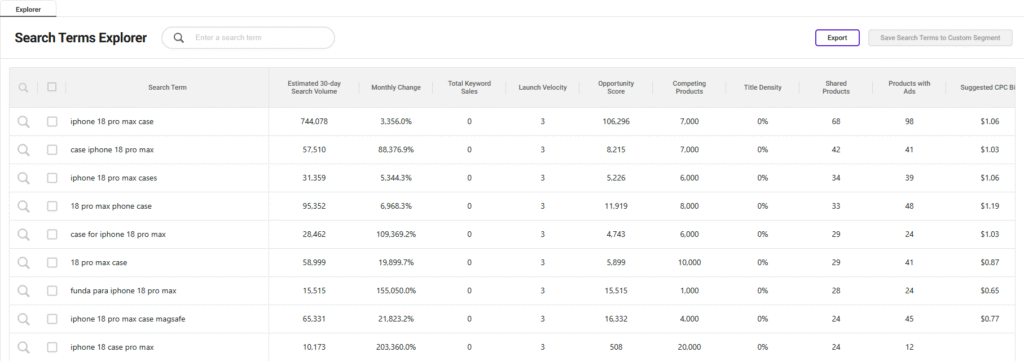Click the suggested CPC bid $0.87
This screenshot has height=361, width=1024.
990,262
